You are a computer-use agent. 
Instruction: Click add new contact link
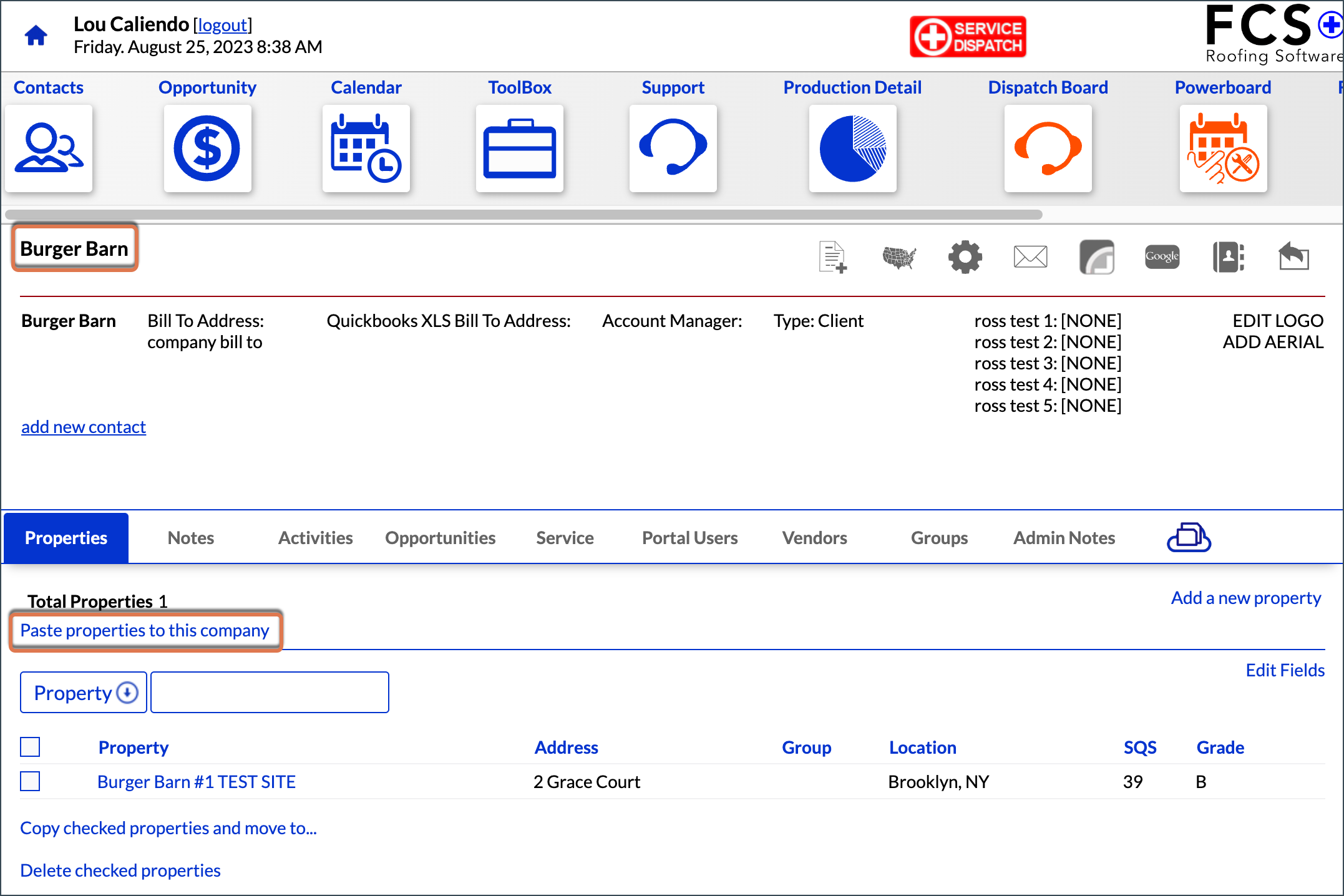[84, 427]
